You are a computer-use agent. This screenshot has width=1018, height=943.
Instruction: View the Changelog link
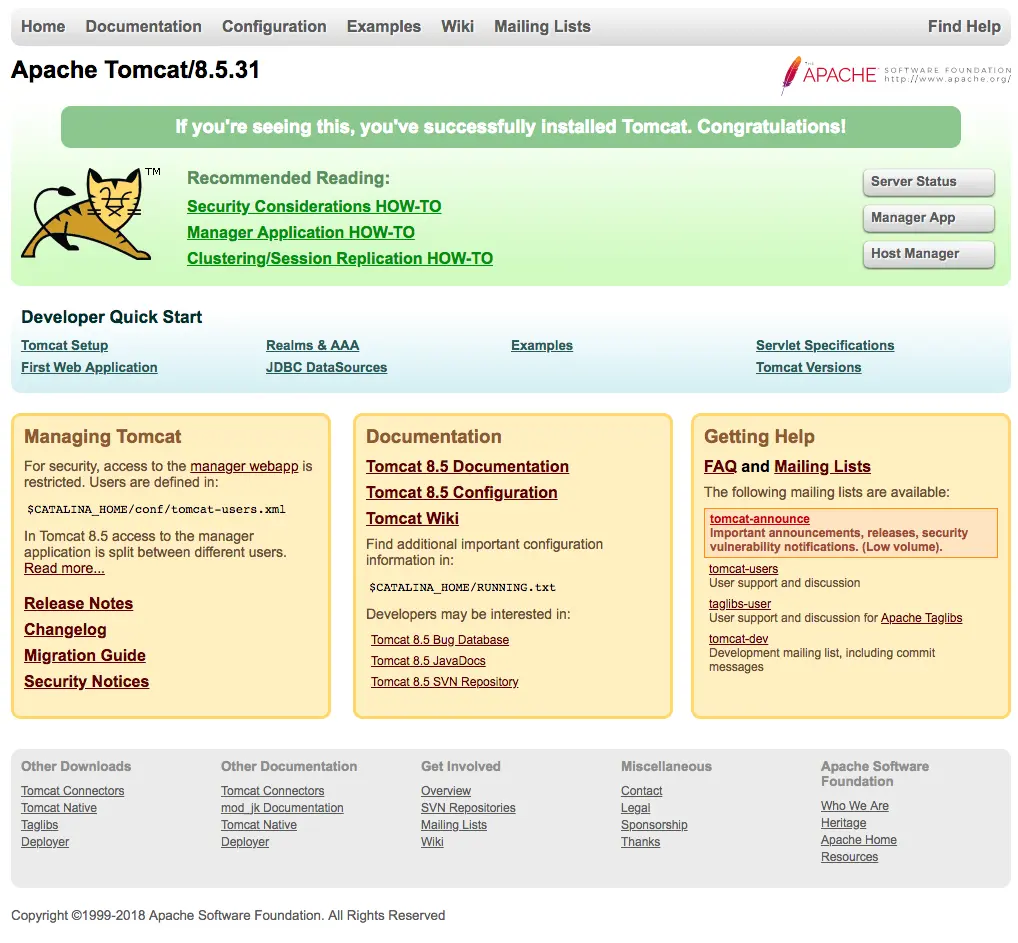(65, 629)
